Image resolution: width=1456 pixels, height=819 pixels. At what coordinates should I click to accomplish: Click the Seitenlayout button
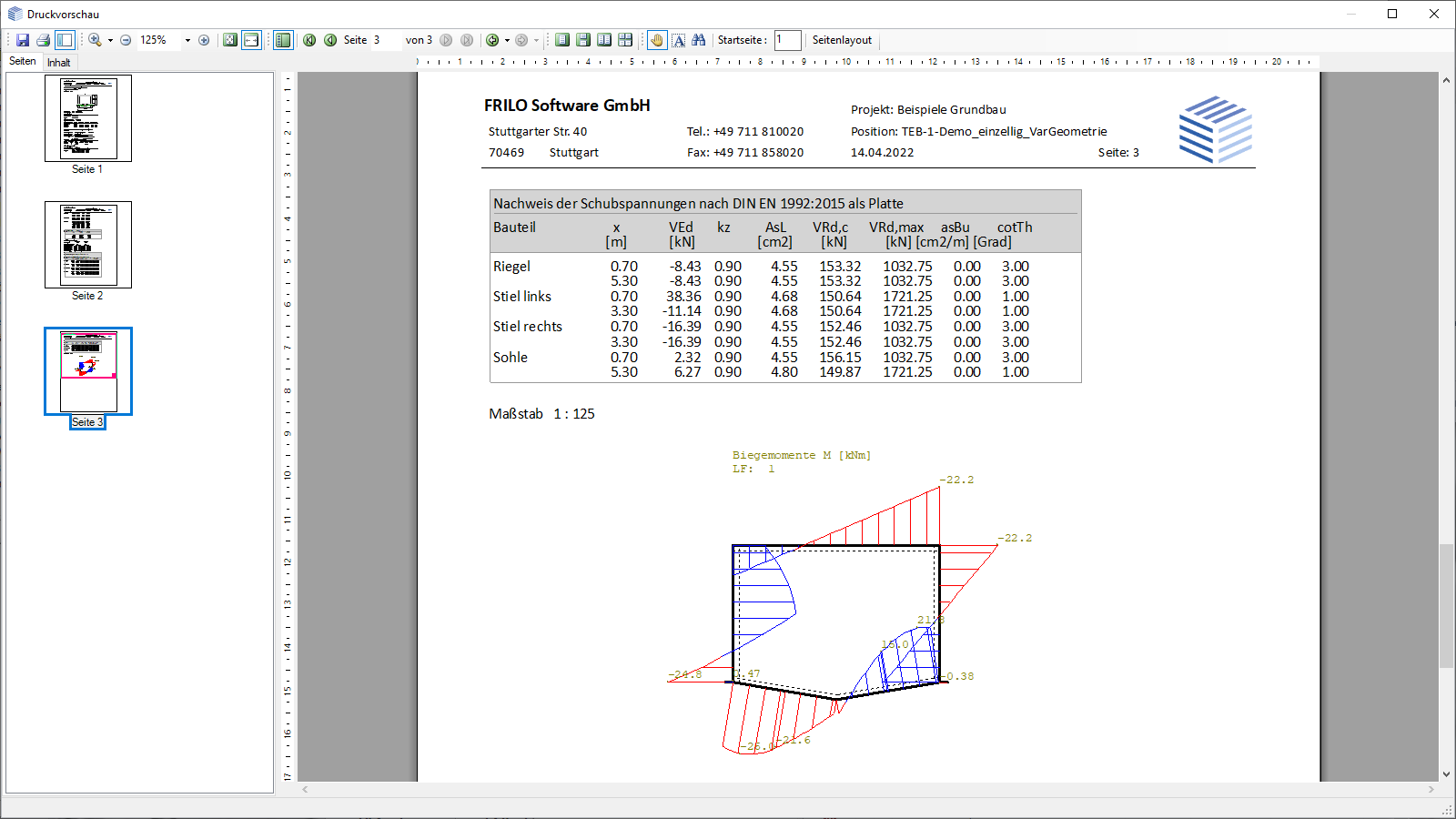click(842, 40)
